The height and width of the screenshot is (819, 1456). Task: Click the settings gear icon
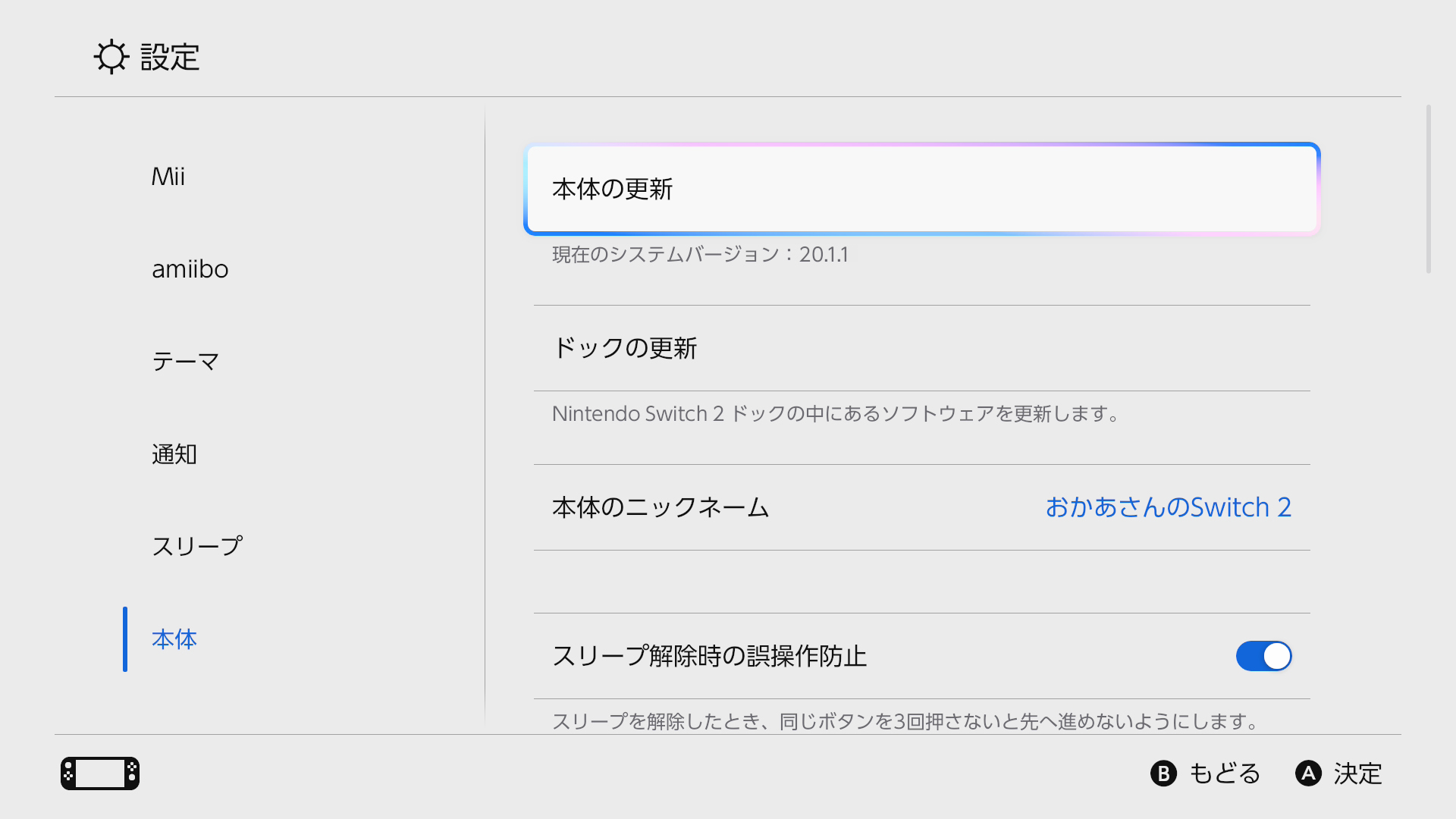tap(111, 57)
